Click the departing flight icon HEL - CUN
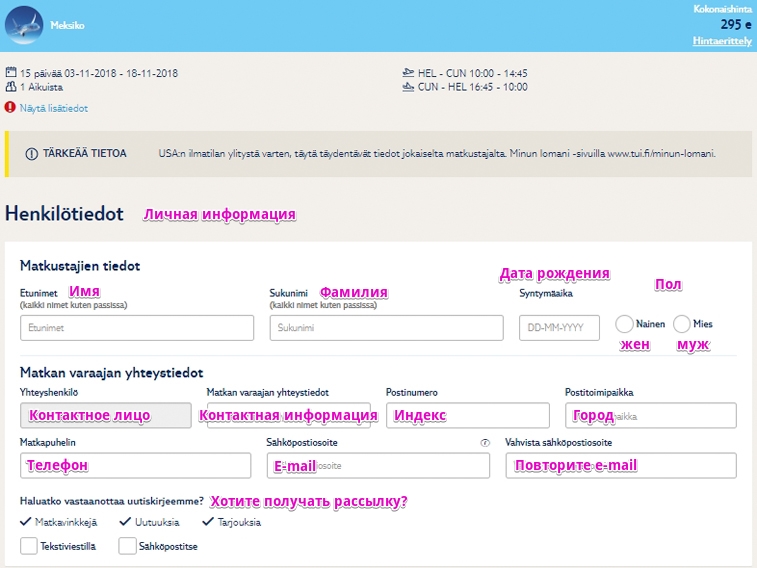The image size is (757, 568). (x=408, y=72)
